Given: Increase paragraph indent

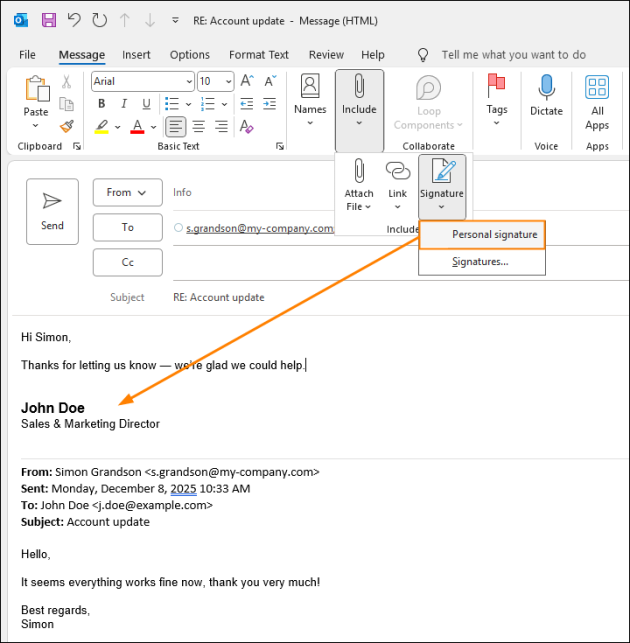Looking at the screenshot, I should click(269, 104).
